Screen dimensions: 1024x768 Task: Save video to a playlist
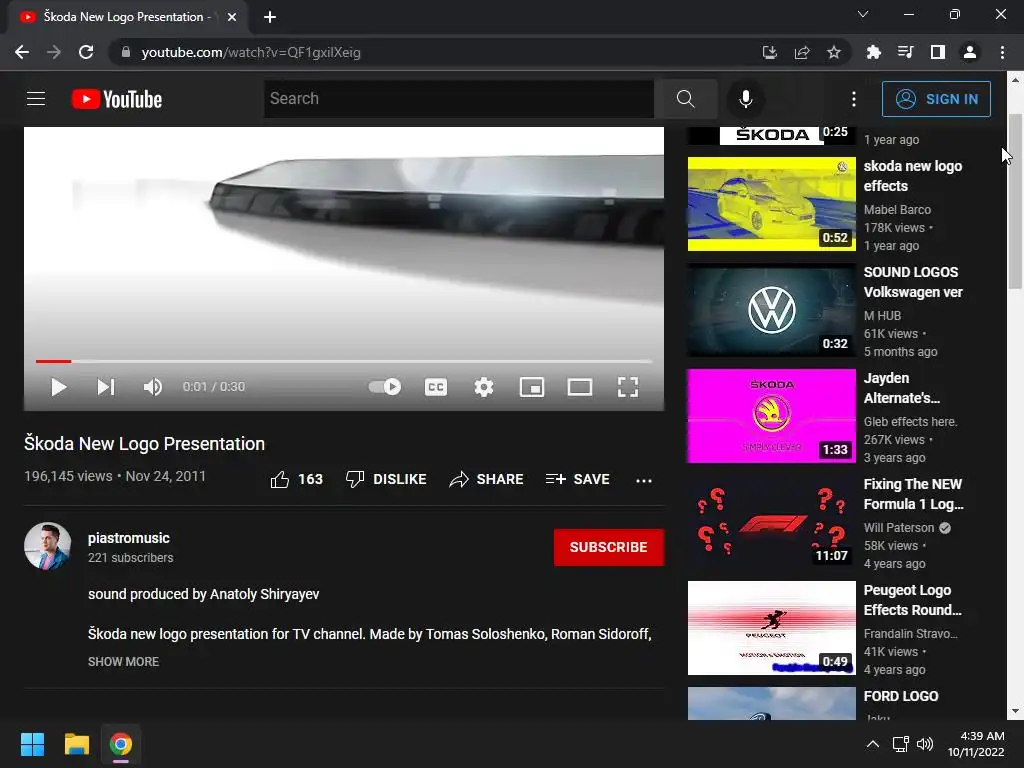pyautogui.click(x=578, y=479)
